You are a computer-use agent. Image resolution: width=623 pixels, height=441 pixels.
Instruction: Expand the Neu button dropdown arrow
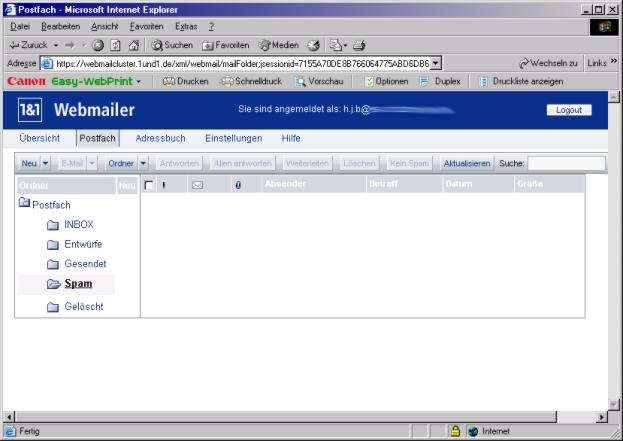(x=45, y=163)
